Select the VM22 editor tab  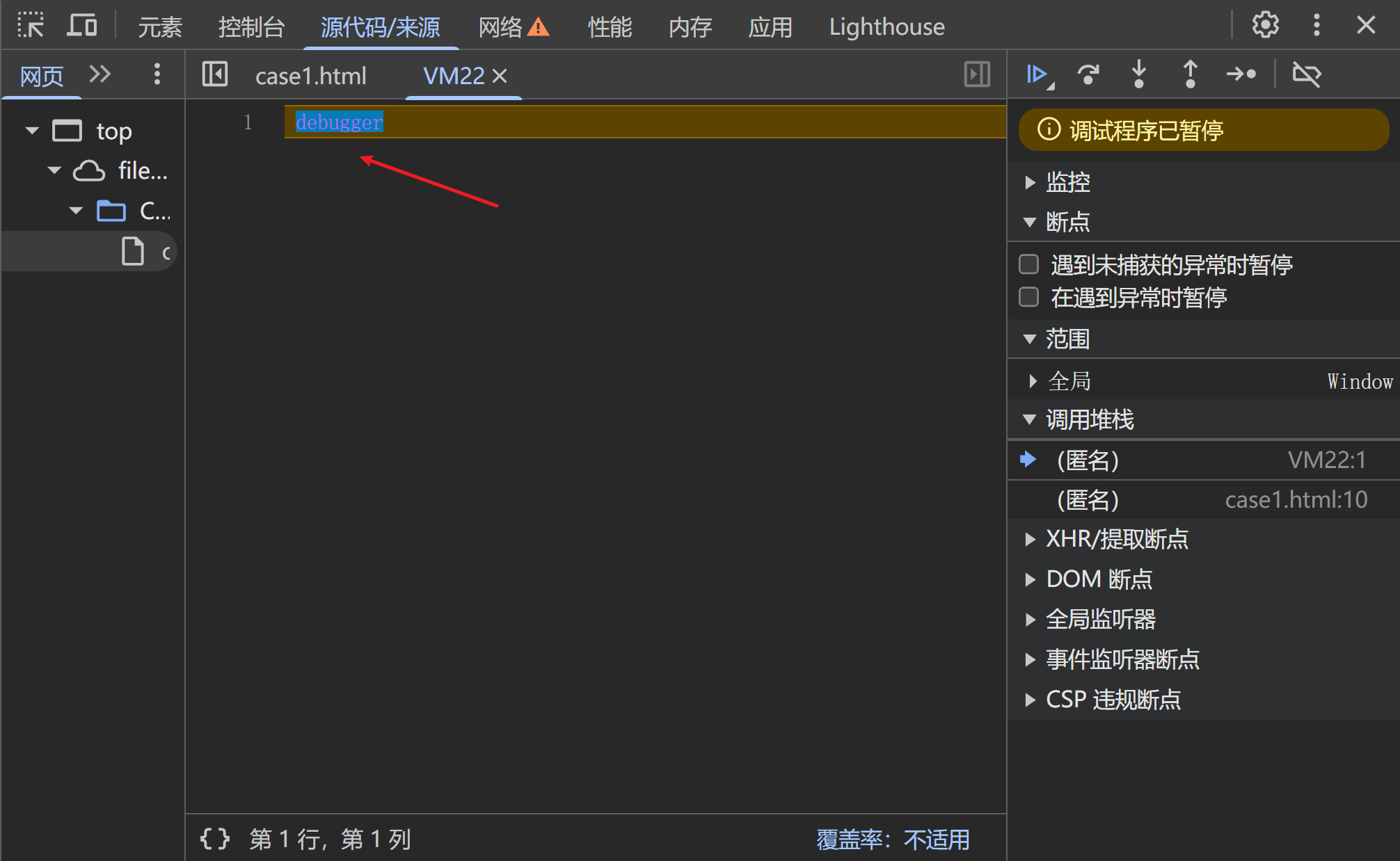(454, 76)
